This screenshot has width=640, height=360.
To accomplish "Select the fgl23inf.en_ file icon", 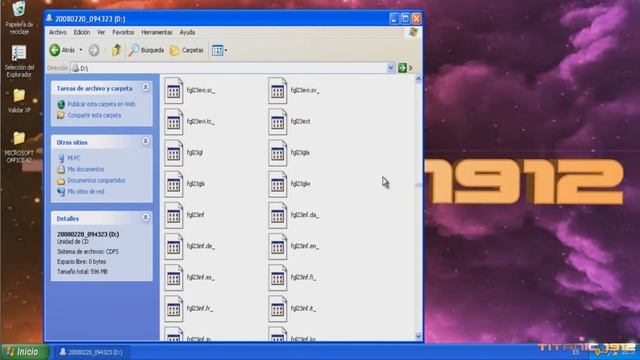I will pos(278,246).
